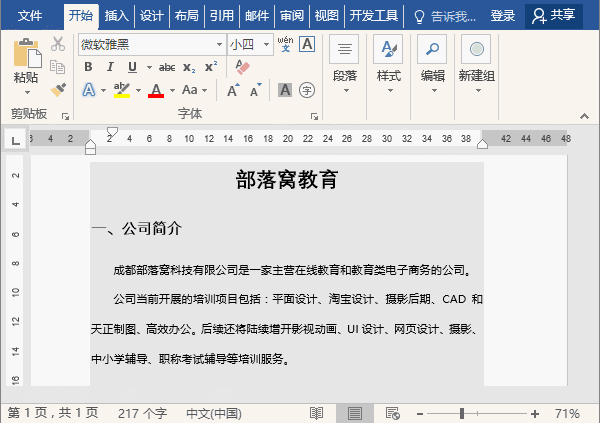Click the Cut scissors icon
The height and width of the screenshot is (423, 600).
[x=58, y=44]
